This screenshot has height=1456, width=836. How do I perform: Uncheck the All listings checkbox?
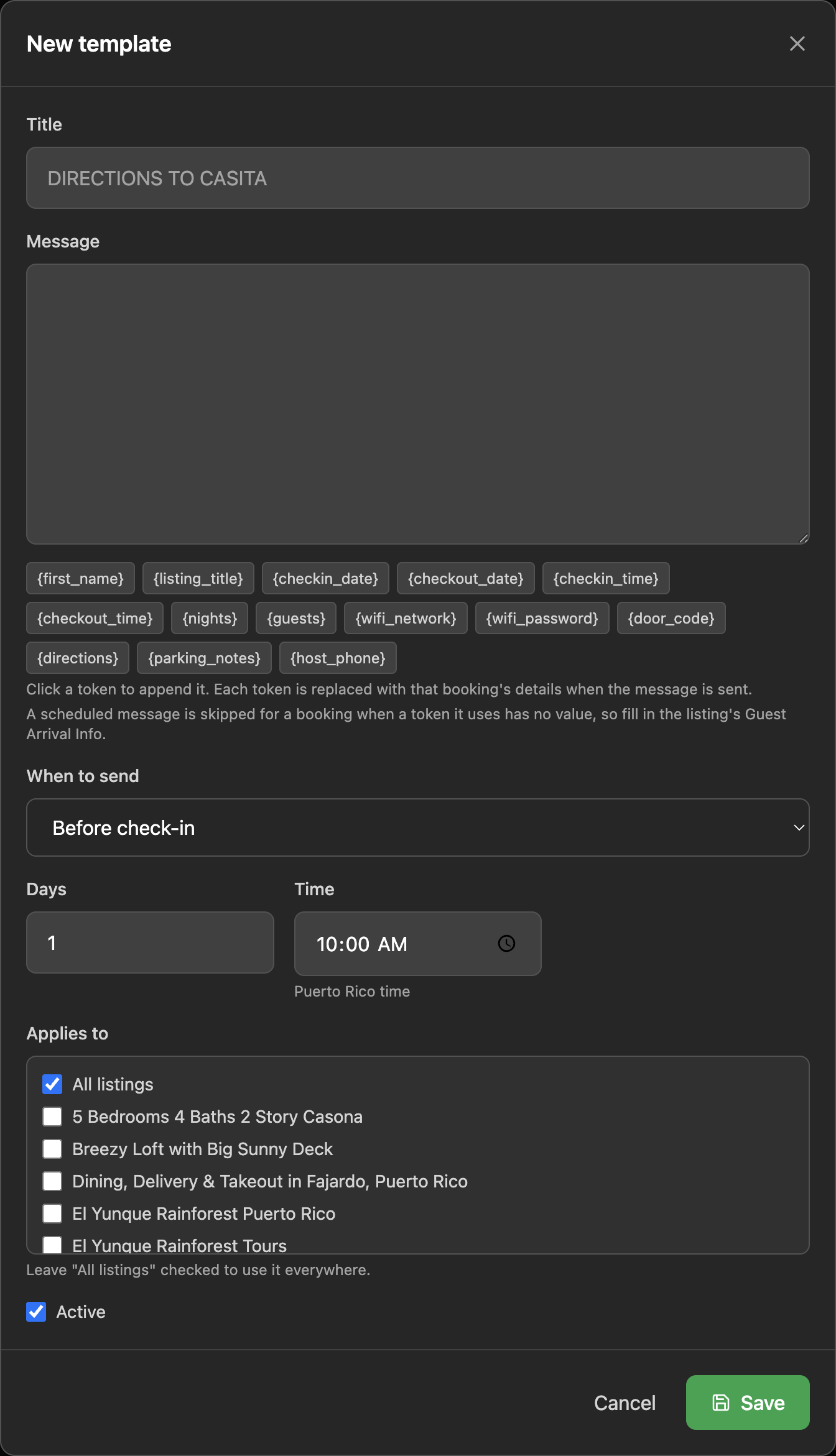[x=52, y=1084]
